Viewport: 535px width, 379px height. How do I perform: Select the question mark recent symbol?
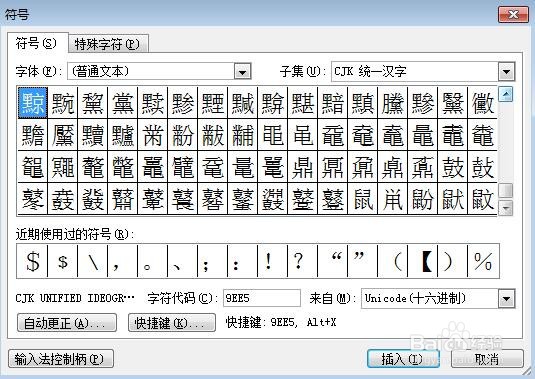click(303, 261)
